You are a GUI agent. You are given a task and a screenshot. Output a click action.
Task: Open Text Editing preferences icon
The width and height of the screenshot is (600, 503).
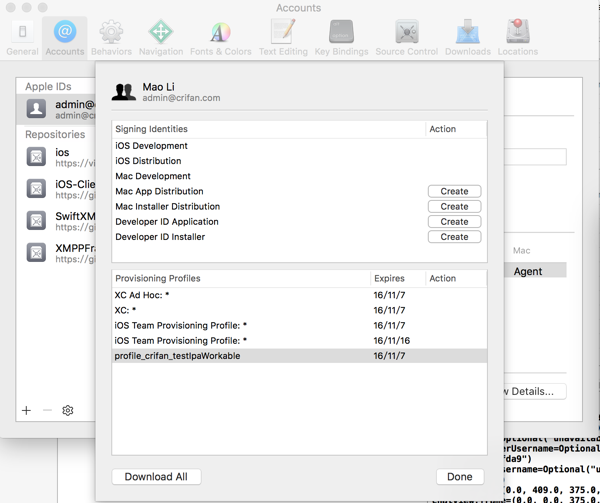283,32
